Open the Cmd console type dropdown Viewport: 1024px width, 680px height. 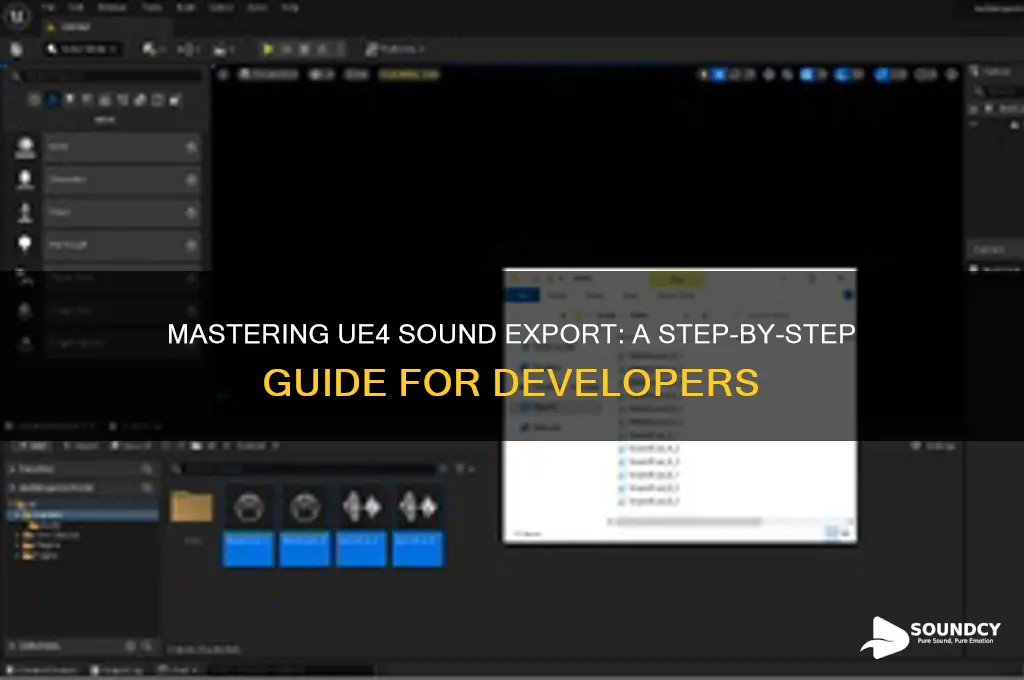[x=179, y=670]
